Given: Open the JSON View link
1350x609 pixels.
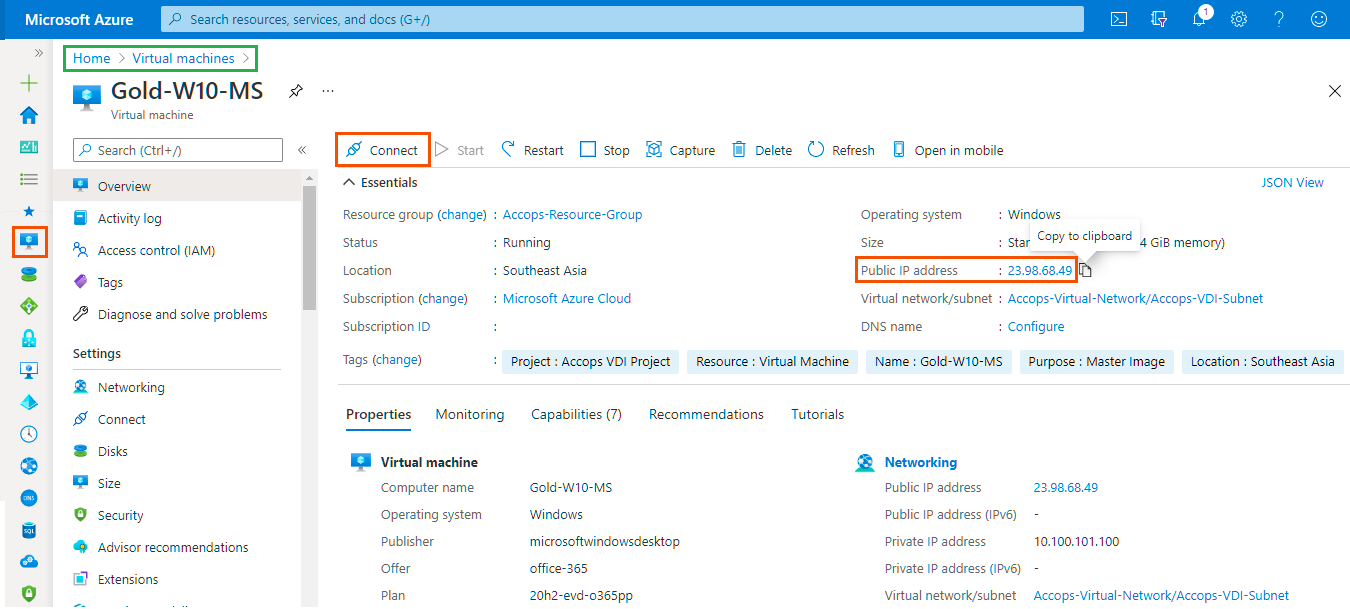Looking at the screenshot, I should click(x=1292, y=182).
